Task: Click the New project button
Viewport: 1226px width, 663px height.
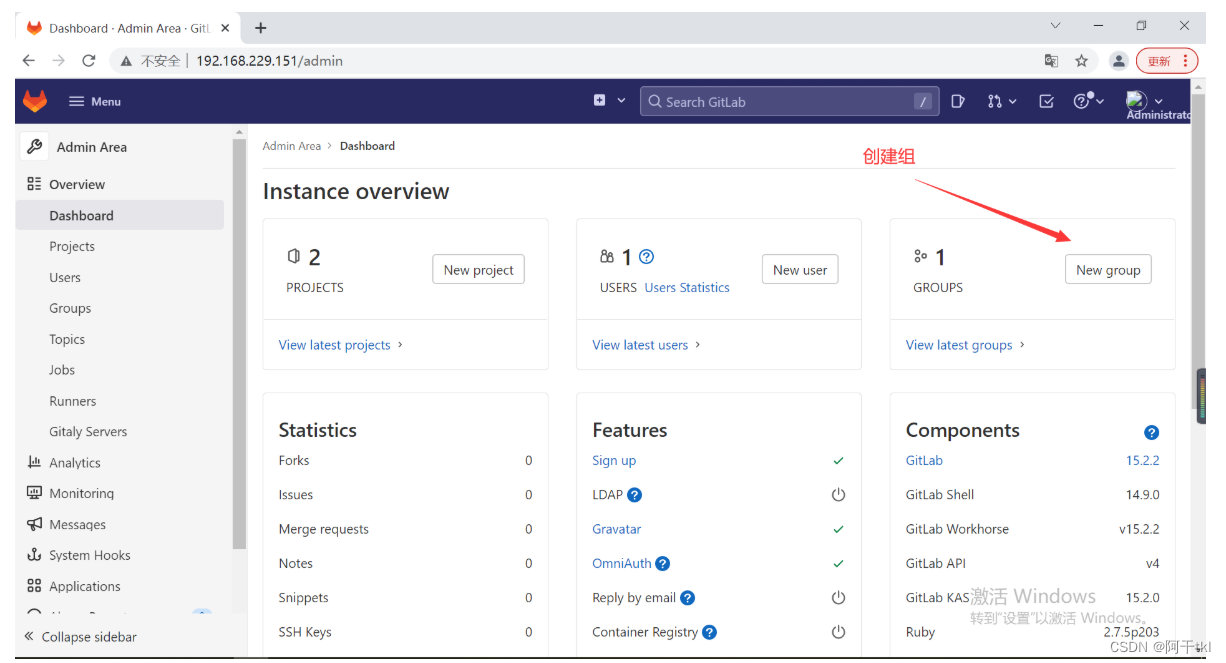Action: point(478,269)
